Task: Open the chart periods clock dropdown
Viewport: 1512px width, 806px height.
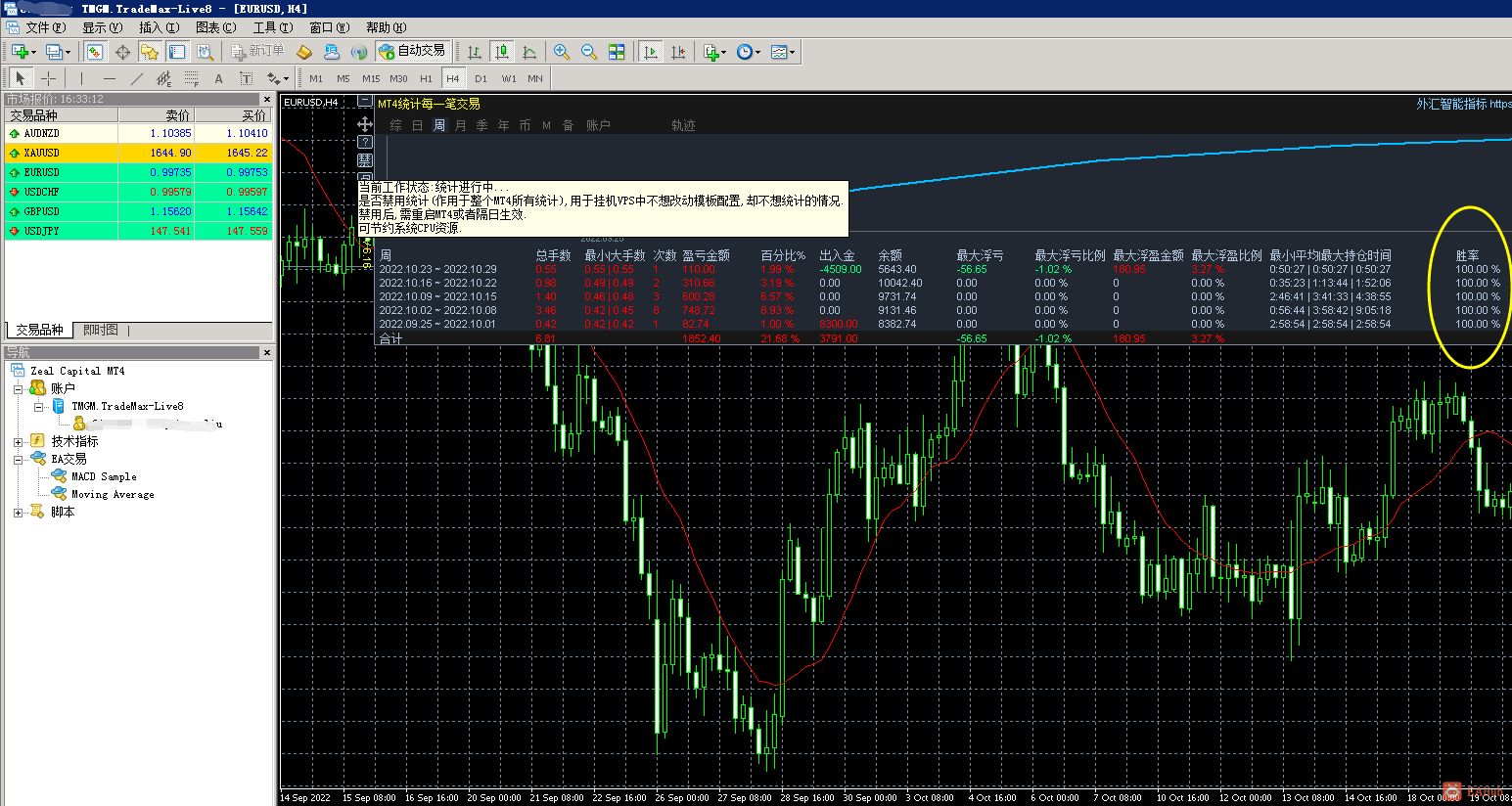Action: coord(748,52)
